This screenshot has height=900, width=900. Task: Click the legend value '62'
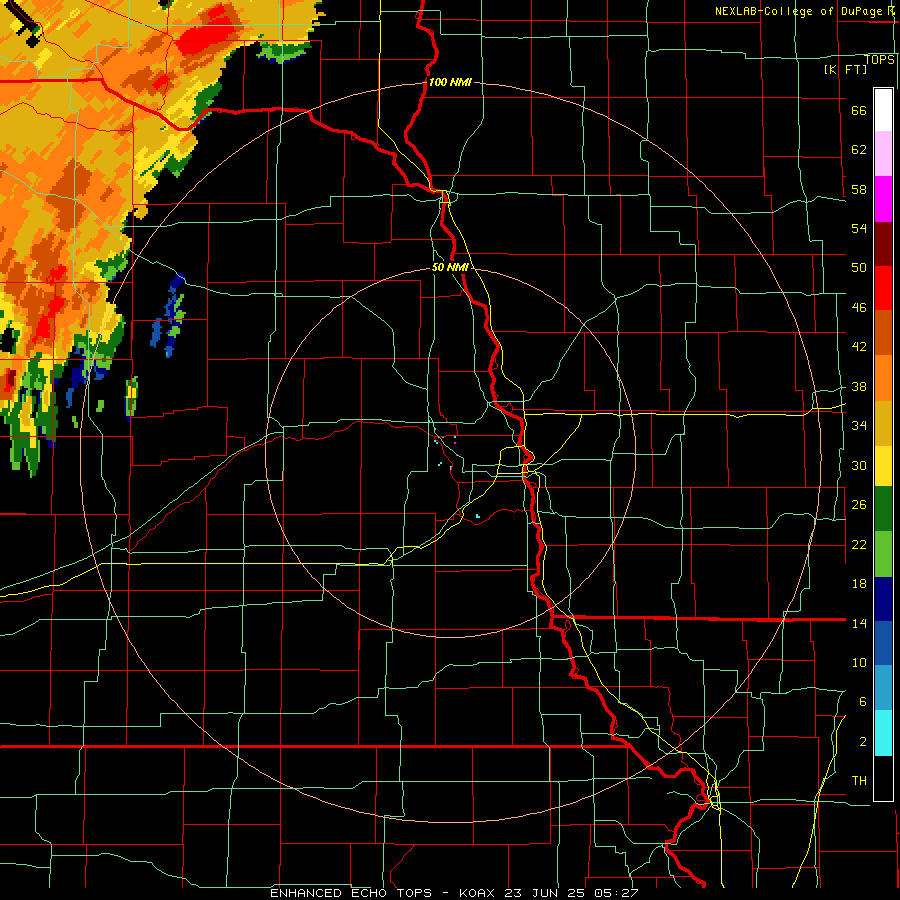pos(859,149)
